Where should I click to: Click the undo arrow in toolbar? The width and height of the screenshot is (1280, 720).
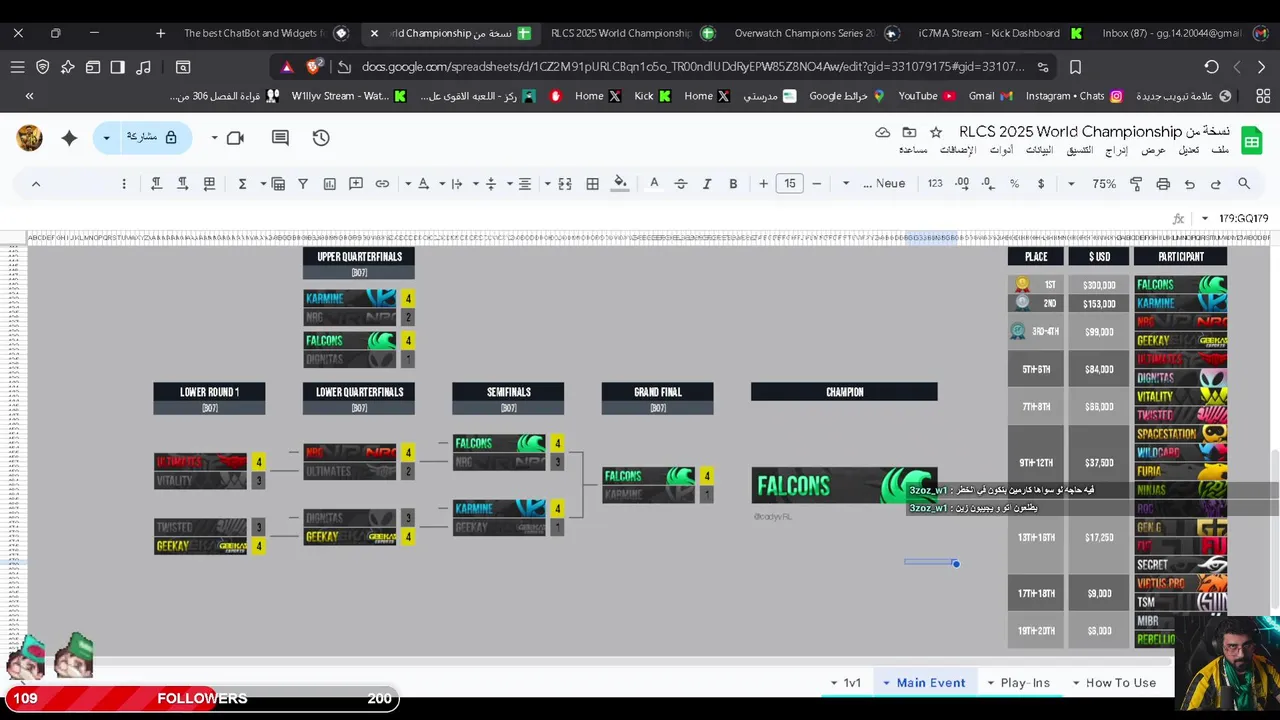(x=1189, y=184)
